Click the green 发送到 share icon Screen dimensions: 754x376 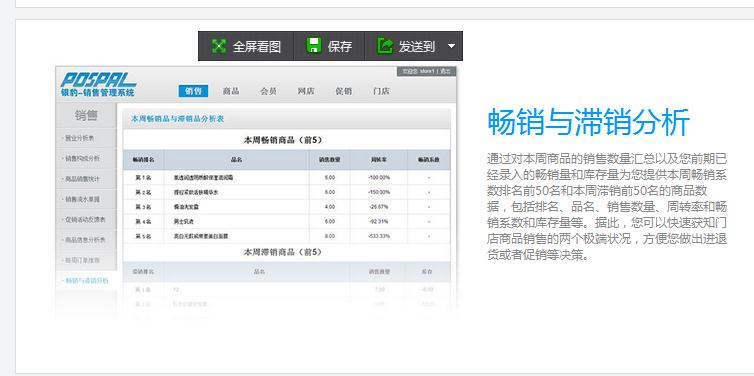(x=385, y=46)
